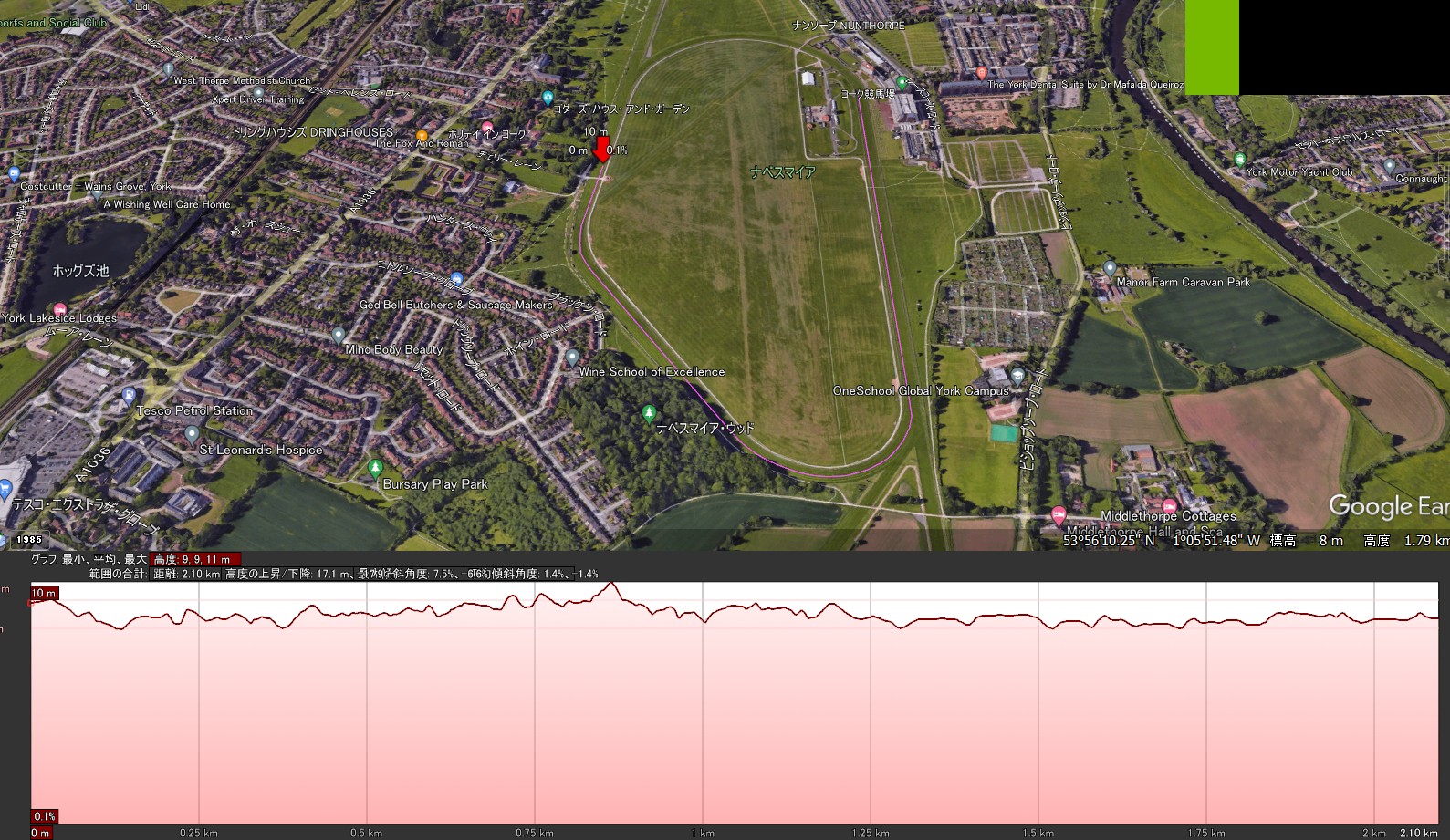
Task: Click the ドリングハウス DRINGHOUSES area label
Action: tap(312, 132)
